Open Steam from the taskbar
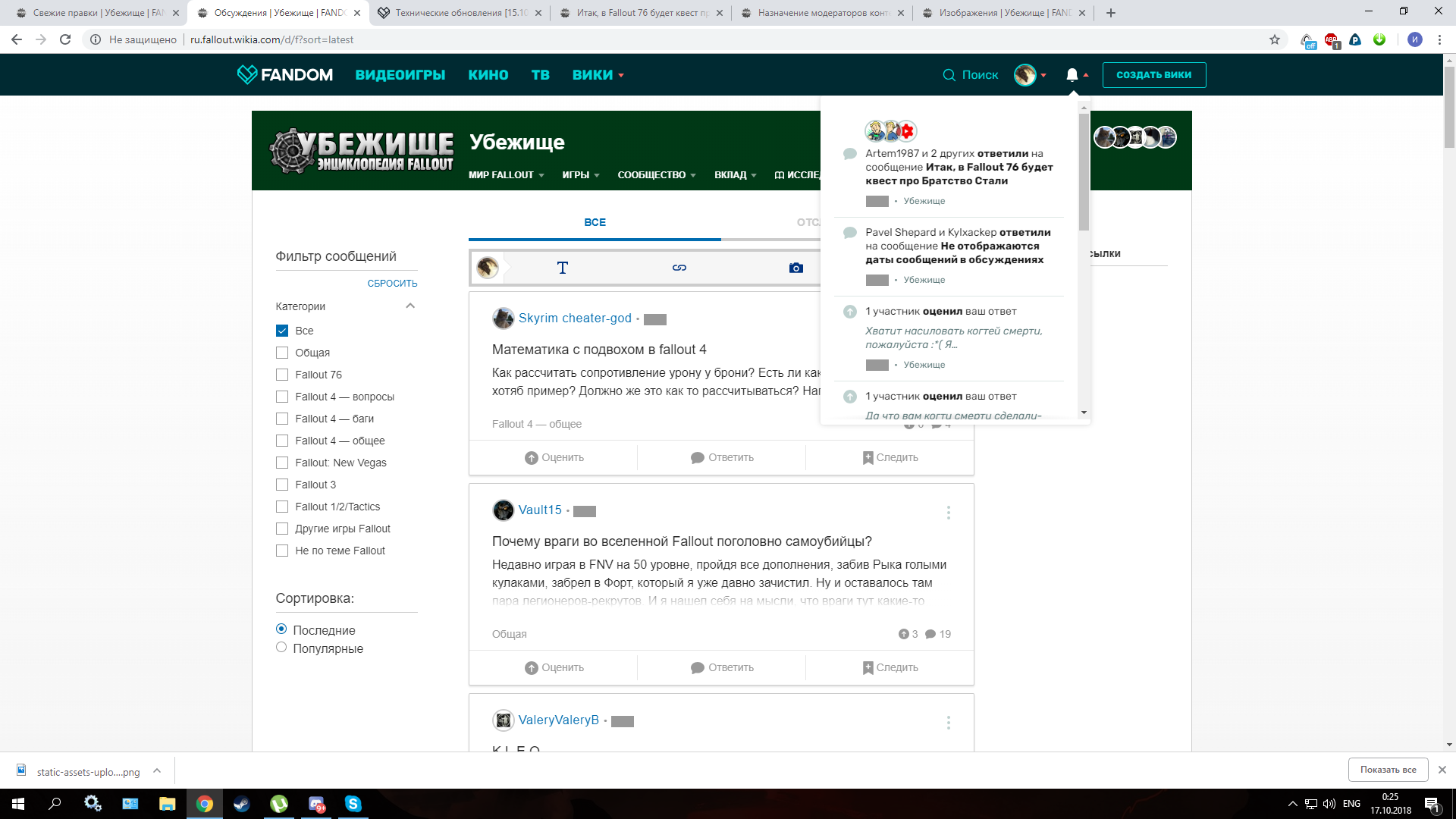Viewport: 1456px width, 819px height. [242, 804]
